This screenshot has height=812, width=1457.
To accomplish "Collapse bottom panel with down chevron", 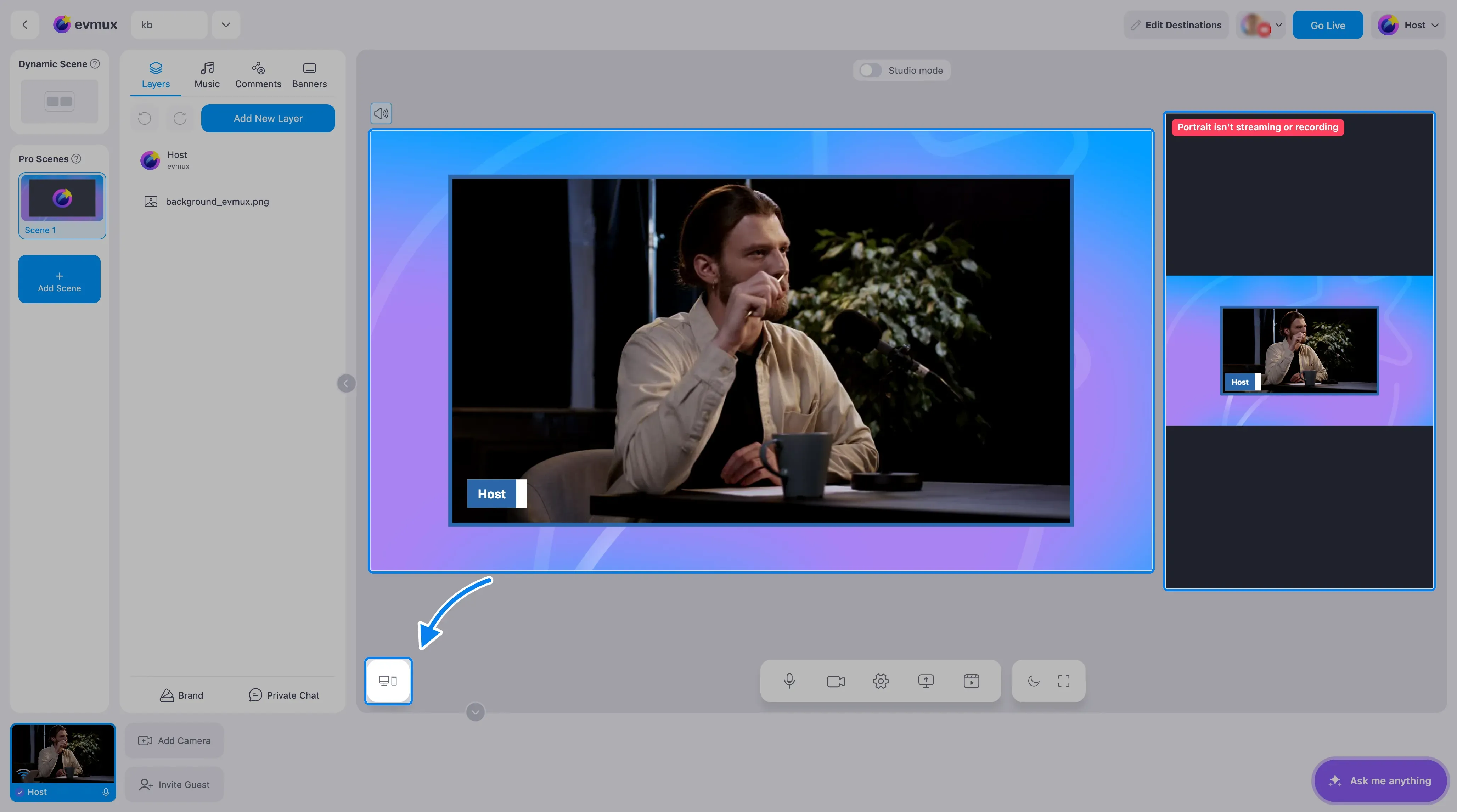I will pos(475,712).
